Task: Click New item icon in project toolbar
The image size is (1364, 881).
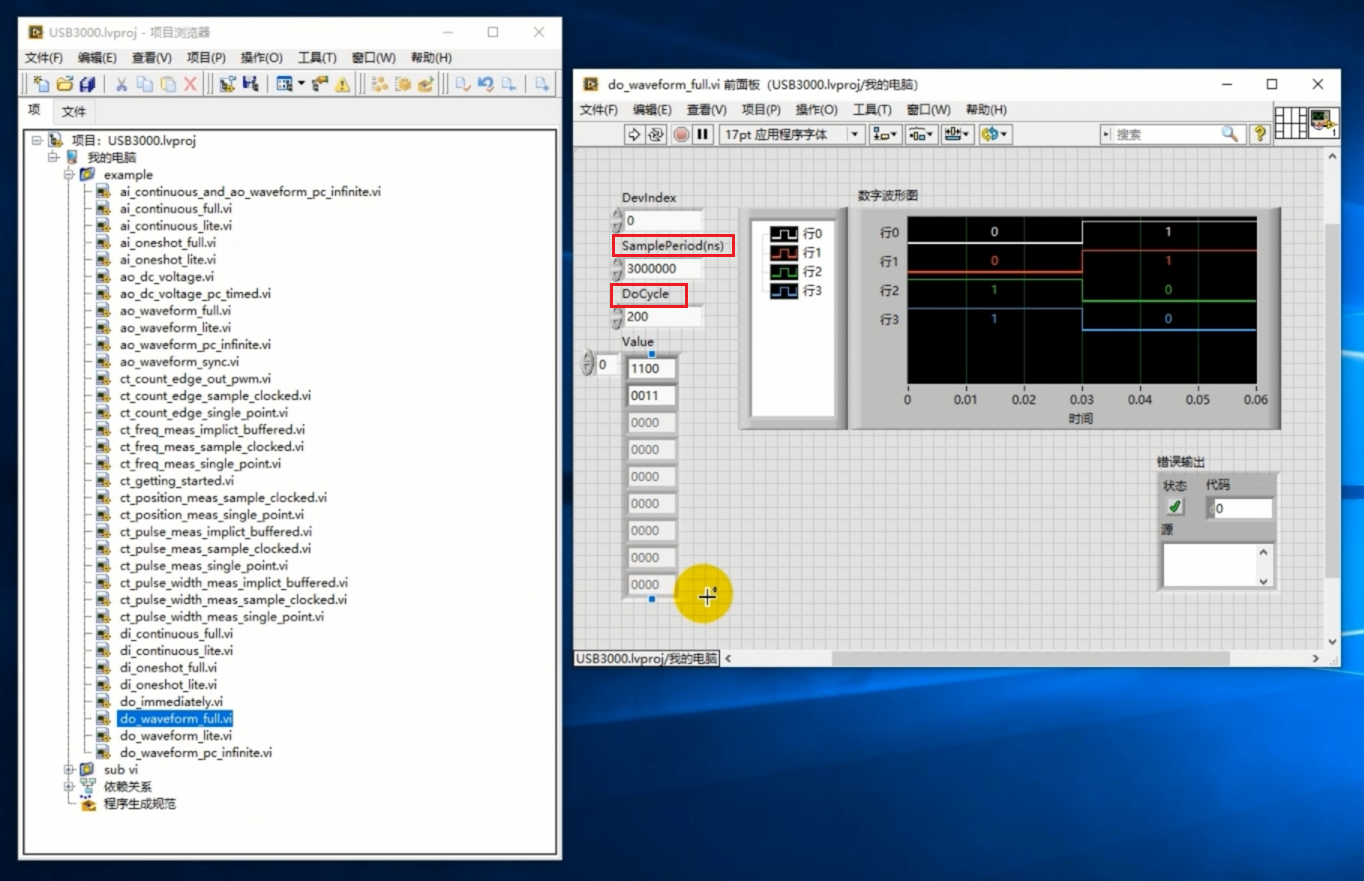Action: coord(41,84)
